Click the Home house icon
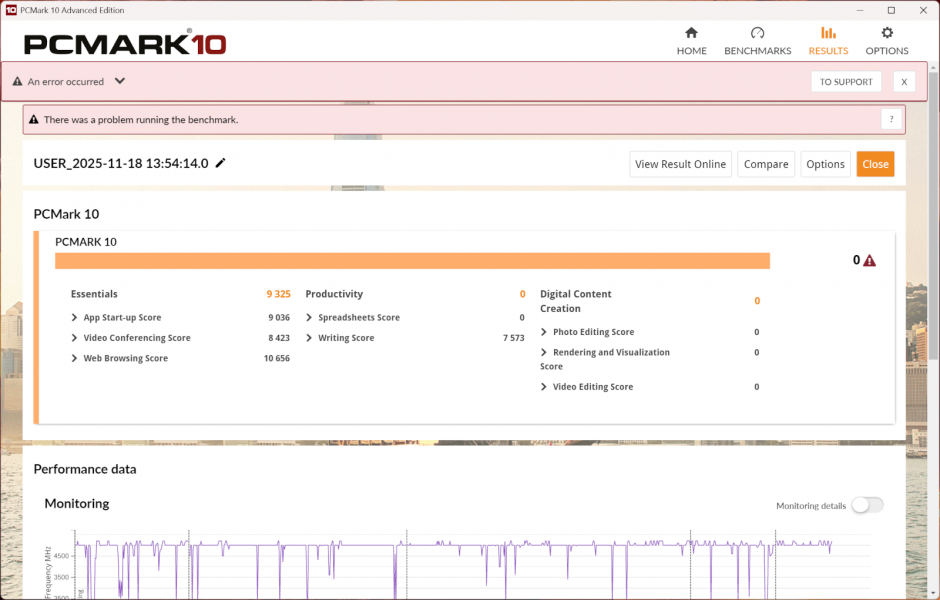Screen dimensions: 940x600 691,33
